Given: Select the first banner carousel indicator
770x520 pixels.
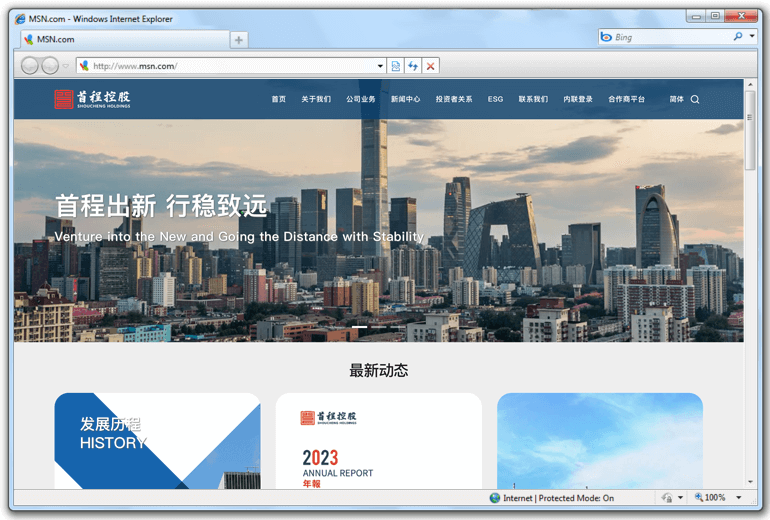Looking at the screenshot, I should pos(359,327).
